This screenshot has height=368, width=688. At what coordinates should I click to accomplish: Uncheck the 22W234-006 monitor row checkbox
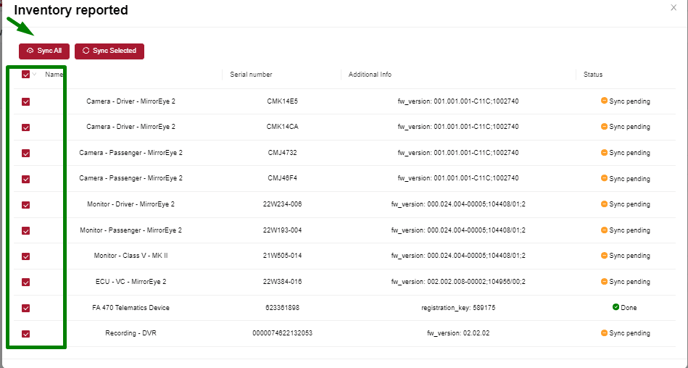tap(26, 205)
